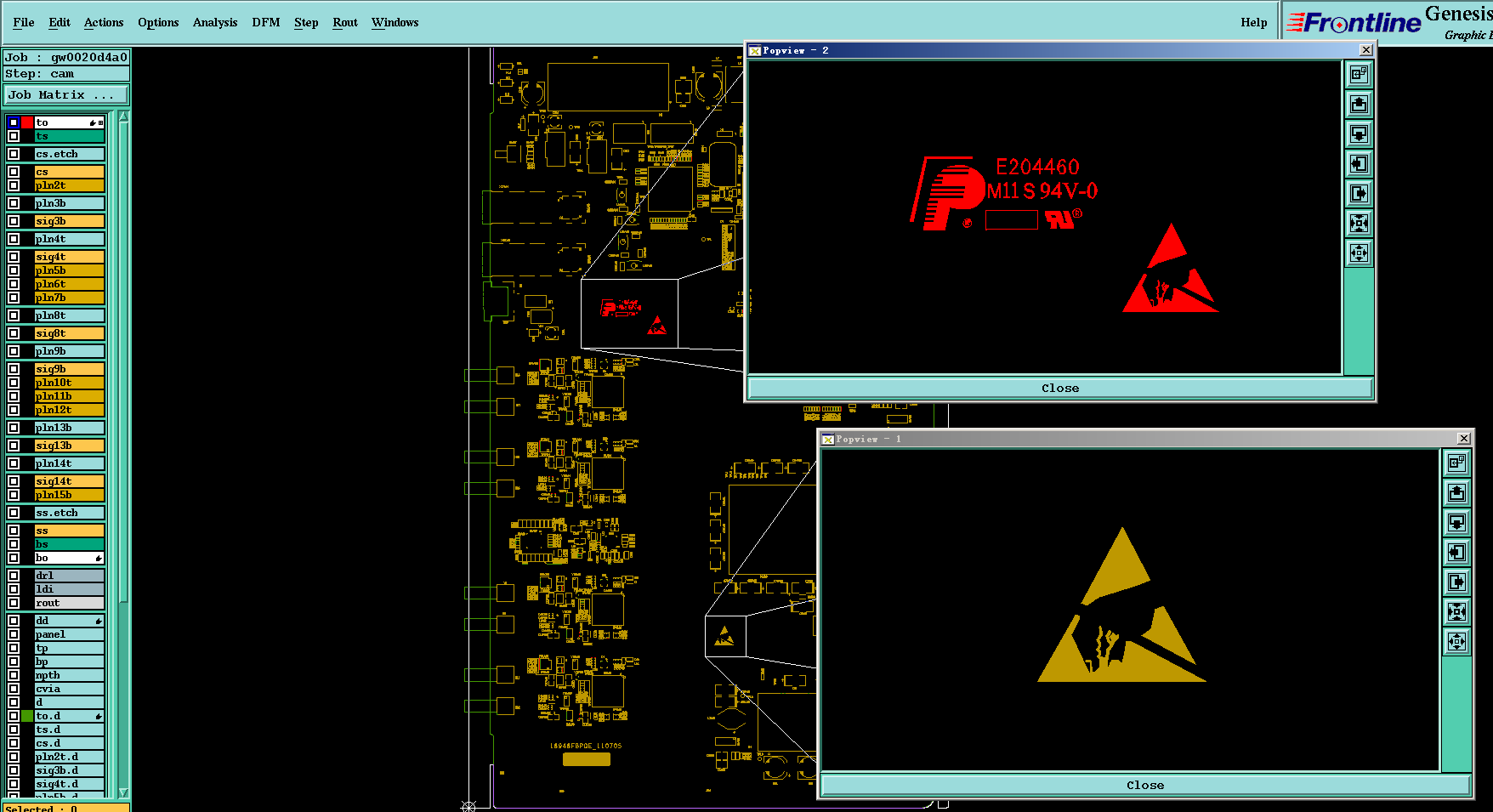The height and width of the screenshot is (812, 1493).
Task: Zoom out using Popview 1 icon
Action: (x=1456, y=641)
